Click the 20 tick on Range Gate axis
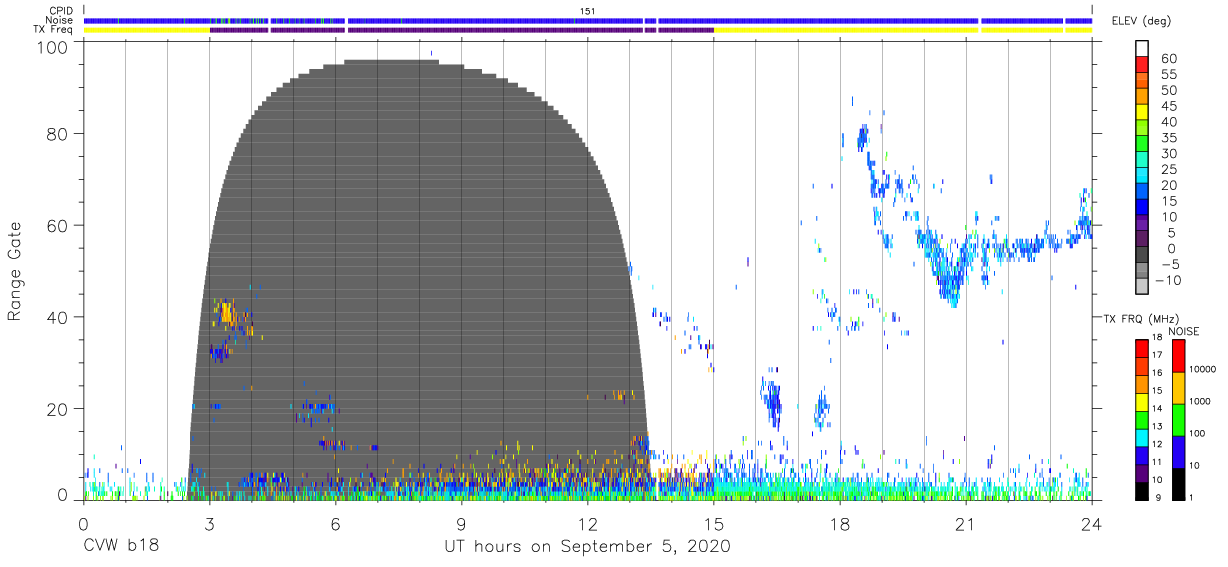This screenshot has height=567, width=1228. click(x=58, y=409)
